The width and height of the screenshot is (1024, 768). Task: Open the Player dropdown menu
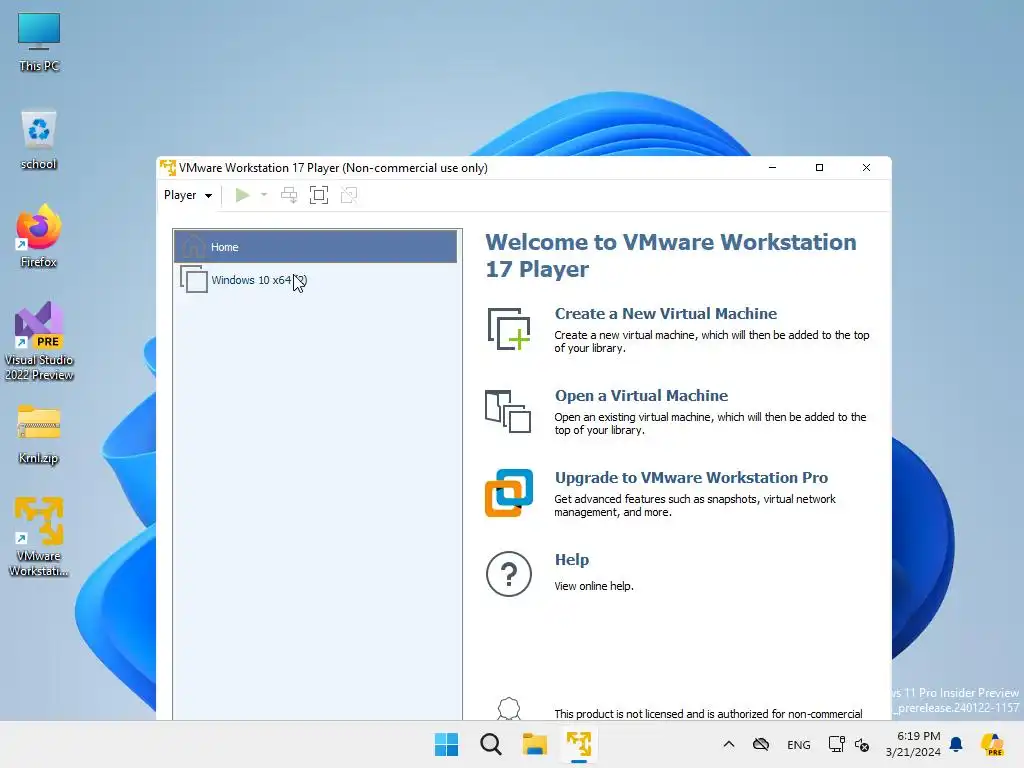(x=188, y=195)
